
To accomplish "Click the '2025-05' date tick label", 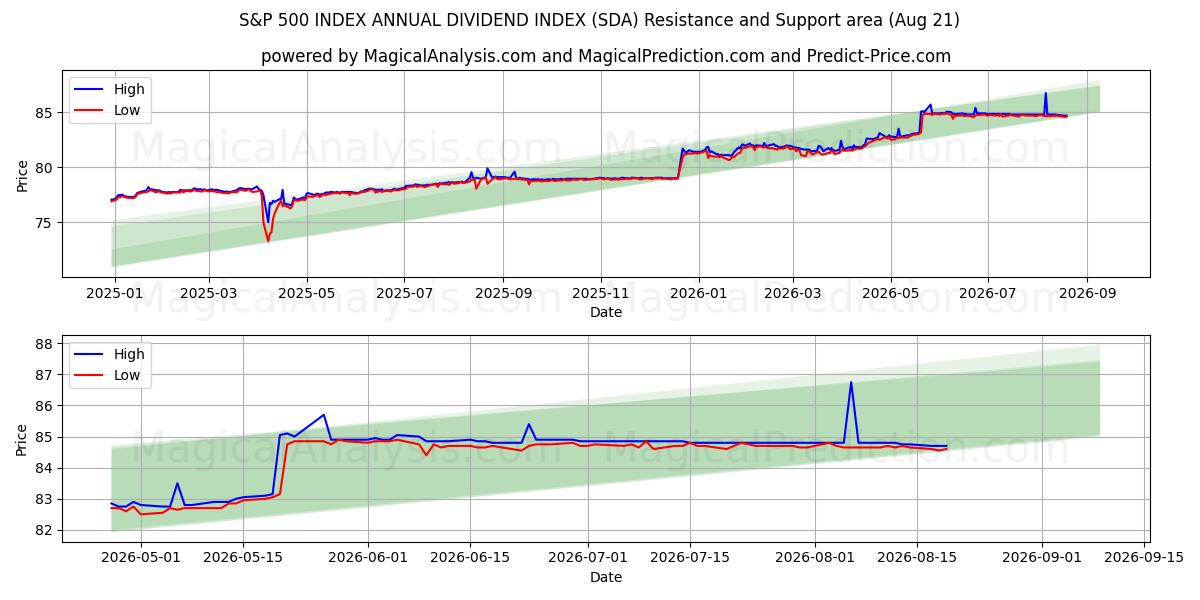I will 306,294.
